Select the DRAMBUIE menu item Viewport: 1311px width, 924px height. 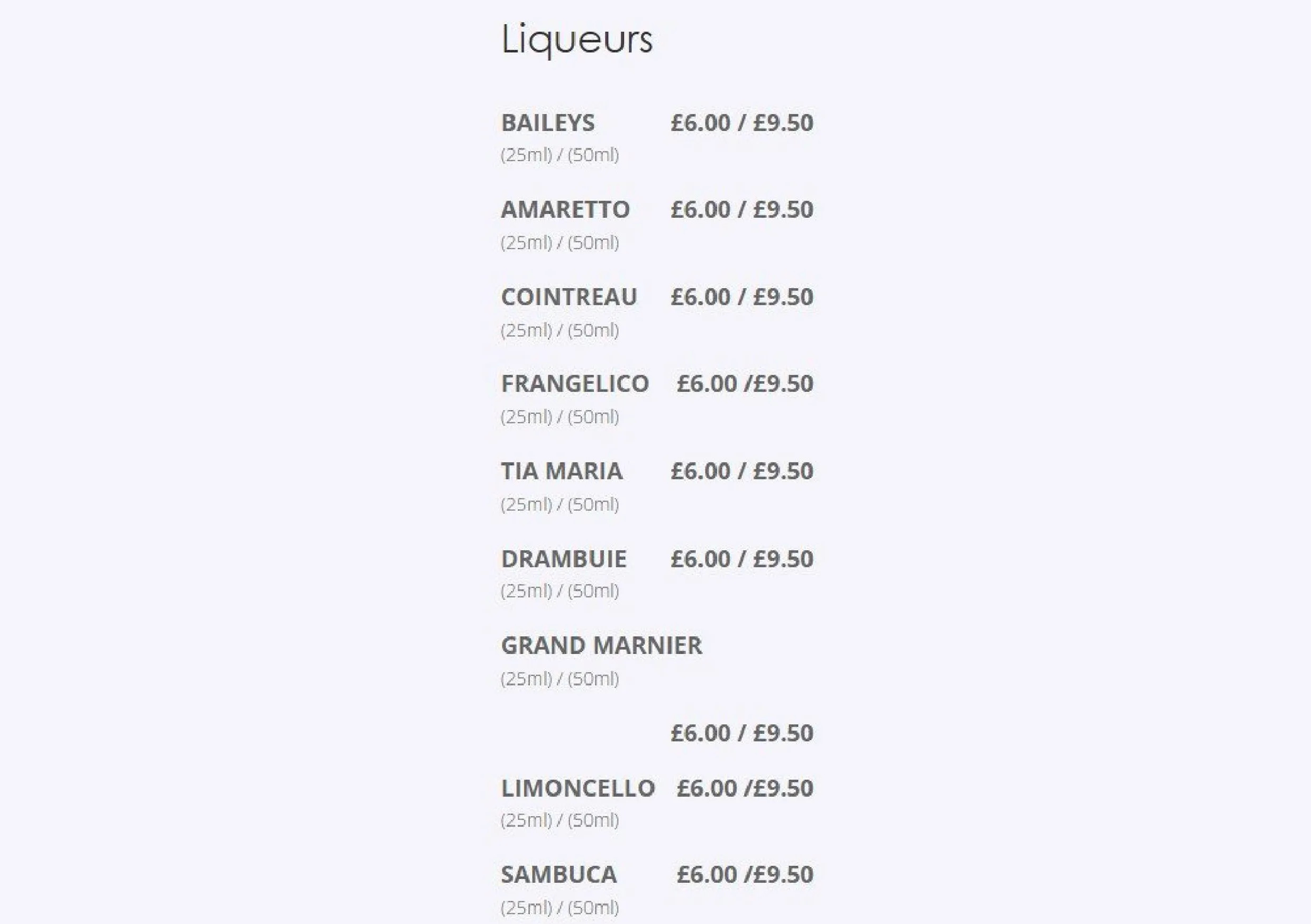click(564, 559)
